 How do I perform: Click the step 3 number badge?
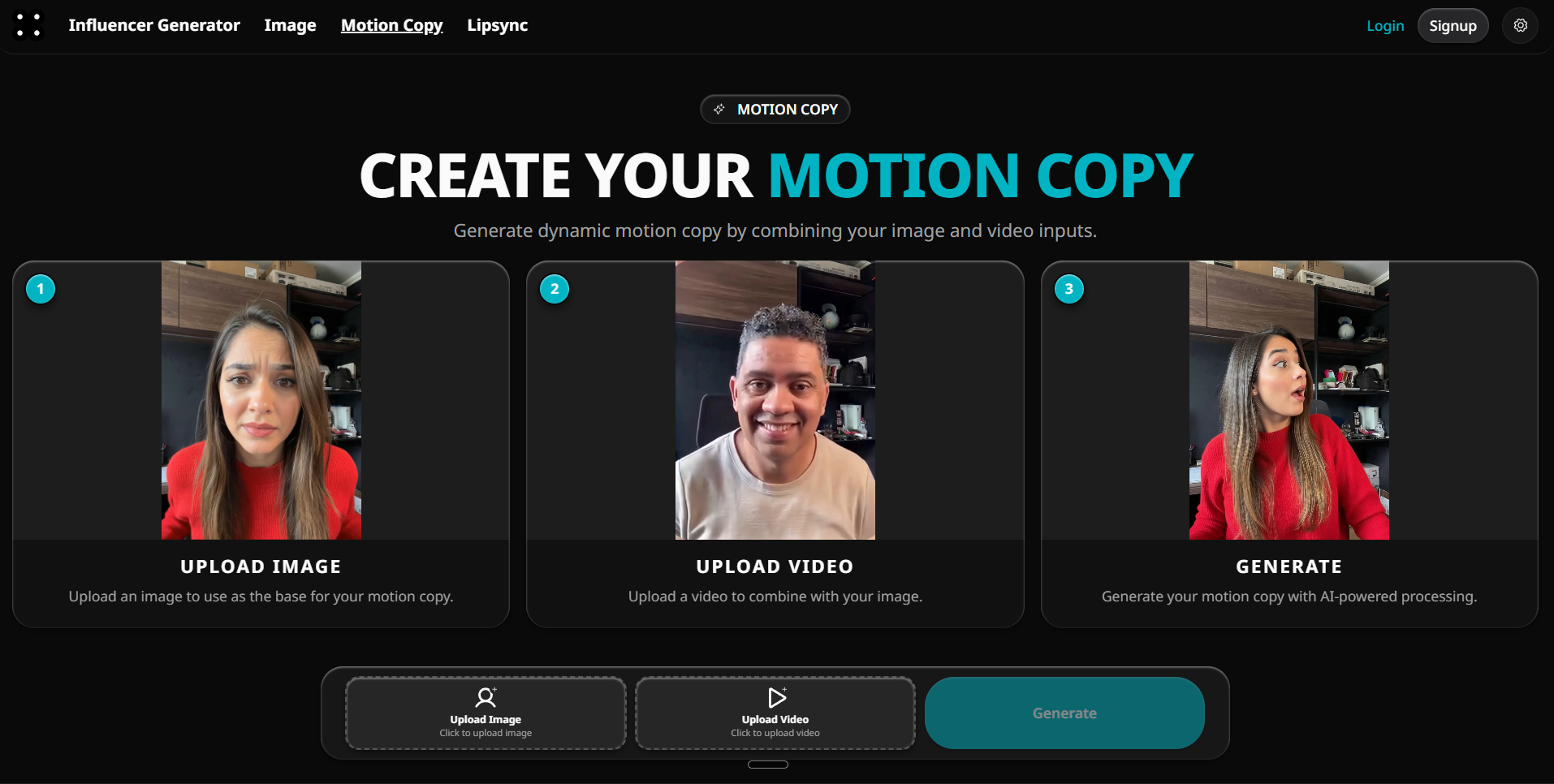tap(1068, 289)
